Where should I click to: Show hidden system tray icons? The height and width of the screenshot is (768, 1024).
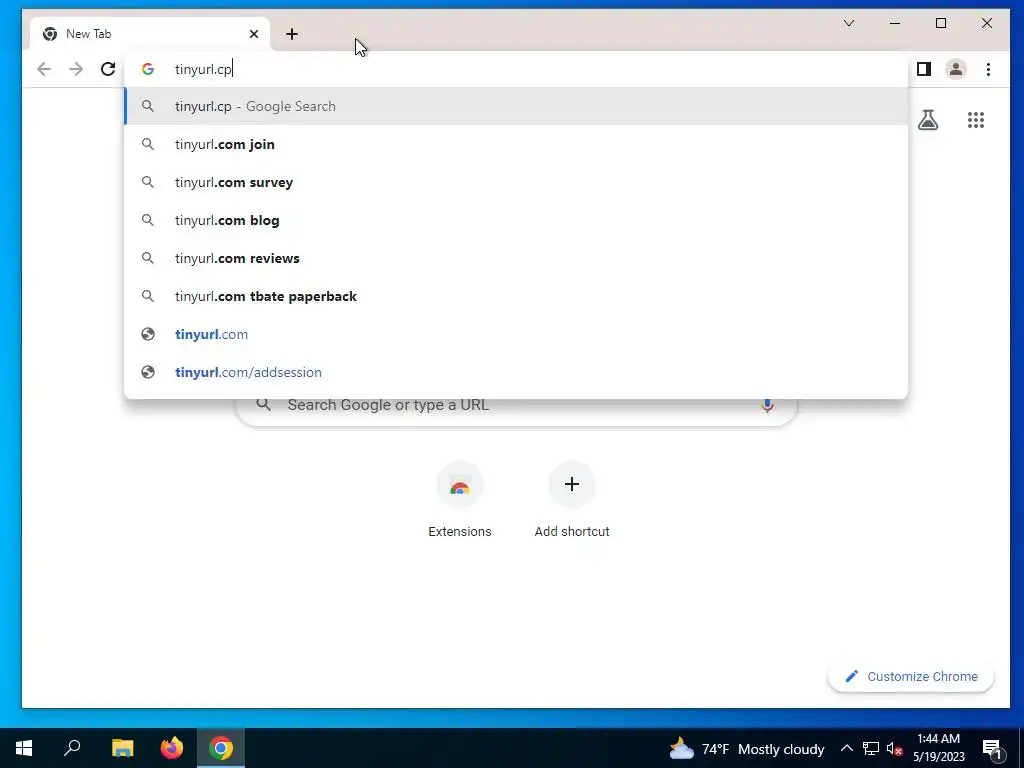846,748
